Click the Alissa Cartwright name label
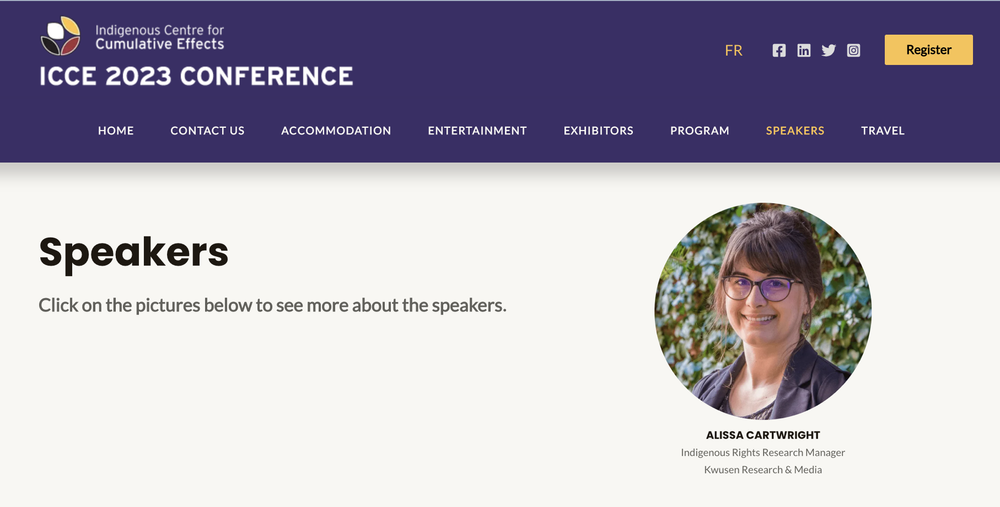The image size is (1000, 507). tap(763, 435)
